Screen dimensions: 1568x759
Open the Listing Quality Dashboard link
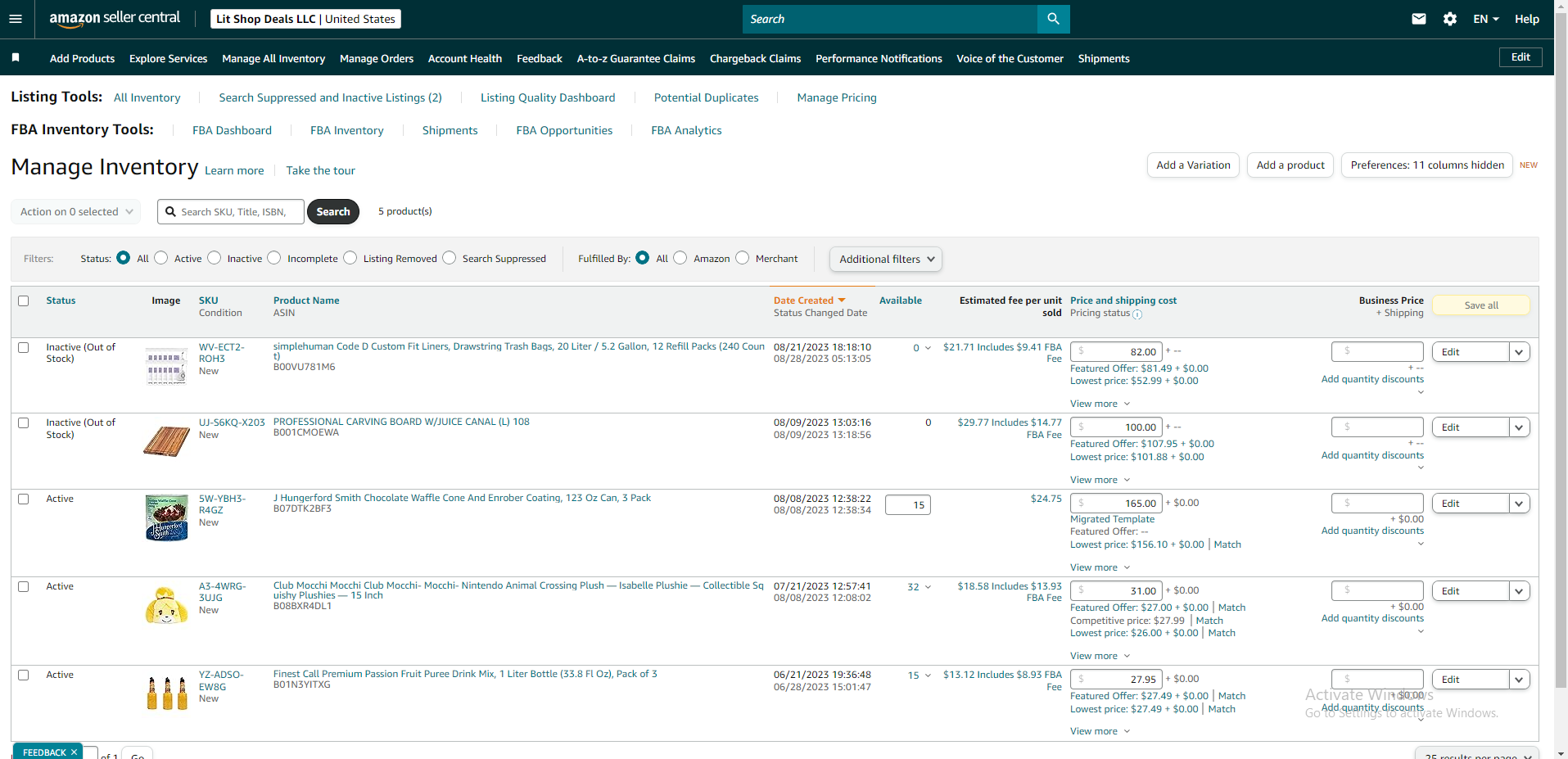(548, 97)
